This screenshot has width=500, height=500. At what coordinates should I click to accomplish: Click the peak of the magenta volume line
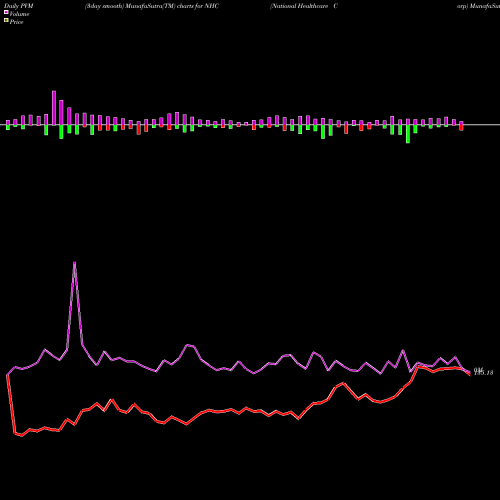74,263
